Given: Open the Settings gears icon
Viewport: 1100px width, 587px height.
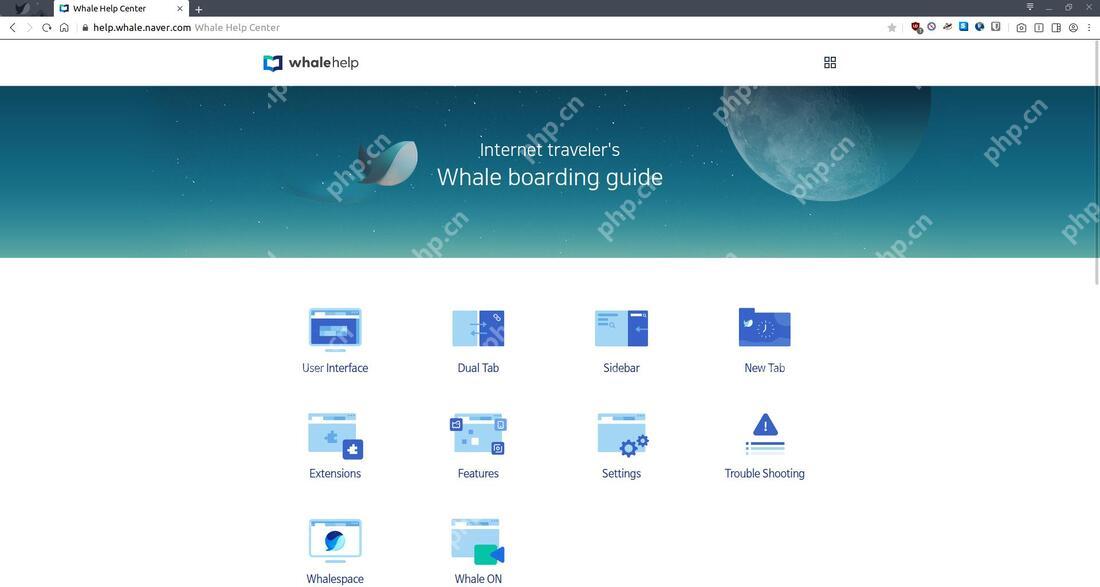Looking at the screenshot, I should click(x=623, y=435).
